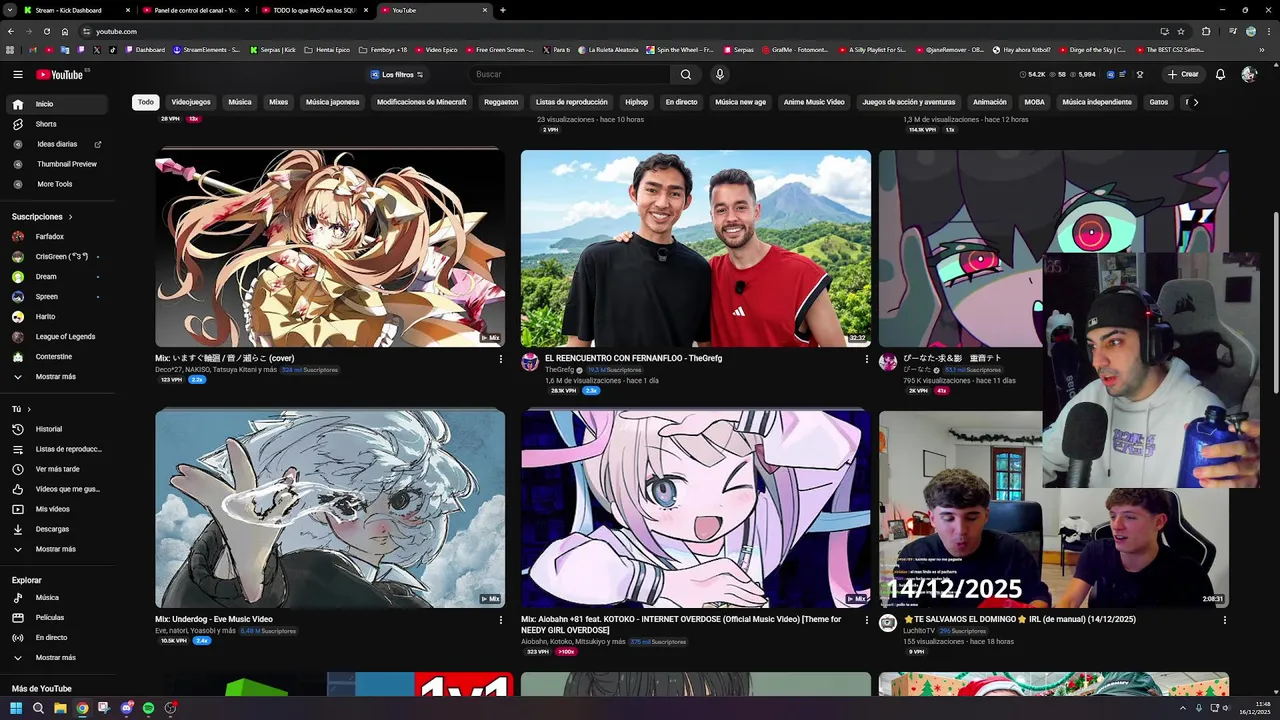Expand Mostrar más under Tú
1280x720 pixels.
pos(56,549)
